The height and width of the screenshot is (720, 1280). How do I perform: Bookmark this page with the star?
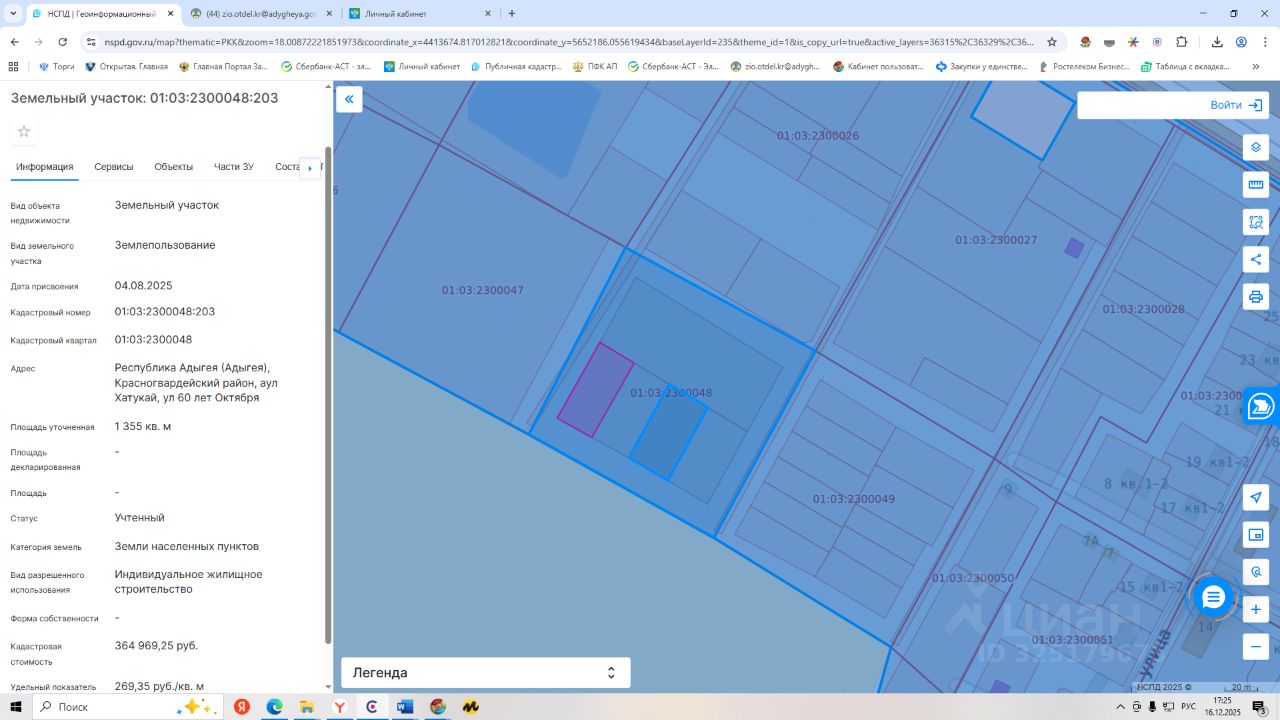1052,42
